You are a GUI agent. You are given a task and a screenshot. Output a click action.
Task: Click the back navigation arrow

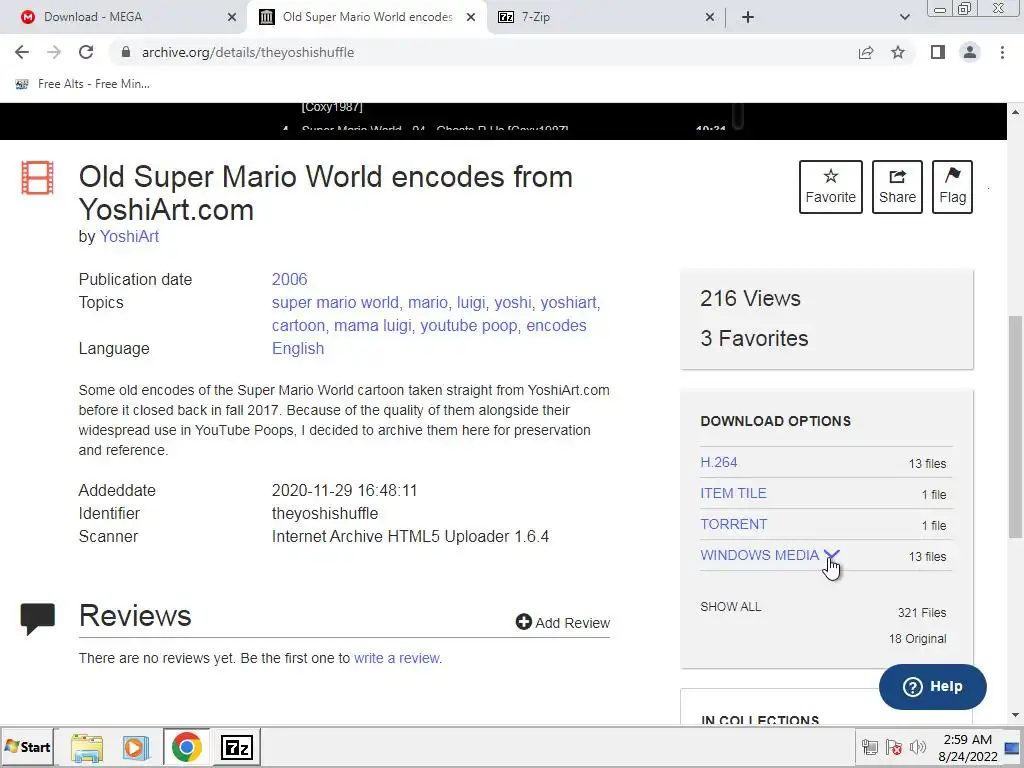22,52
